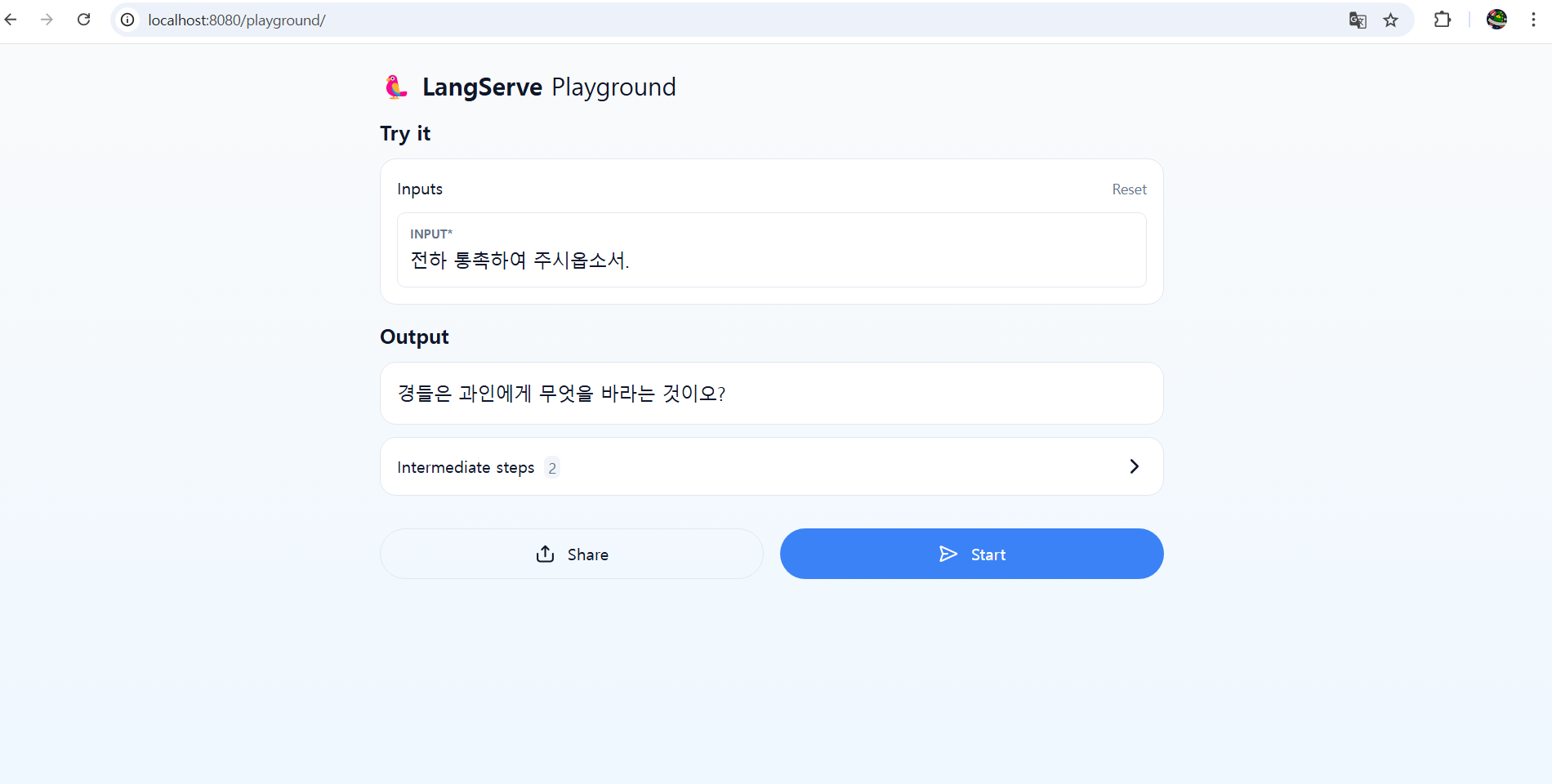Go back using the browser back arrow

[11, 20]
